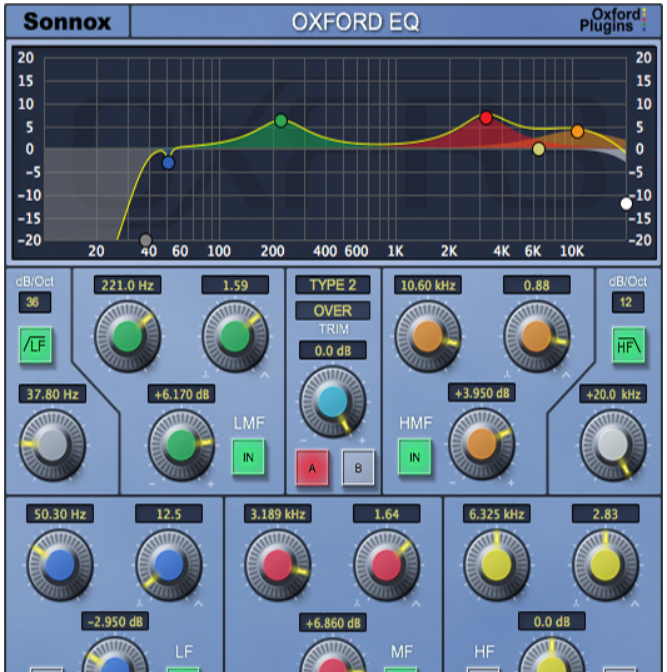667x672 pixels.
Task: Click the HMF frequency knob (10.60 kHz)
Action: coord(428,336)
